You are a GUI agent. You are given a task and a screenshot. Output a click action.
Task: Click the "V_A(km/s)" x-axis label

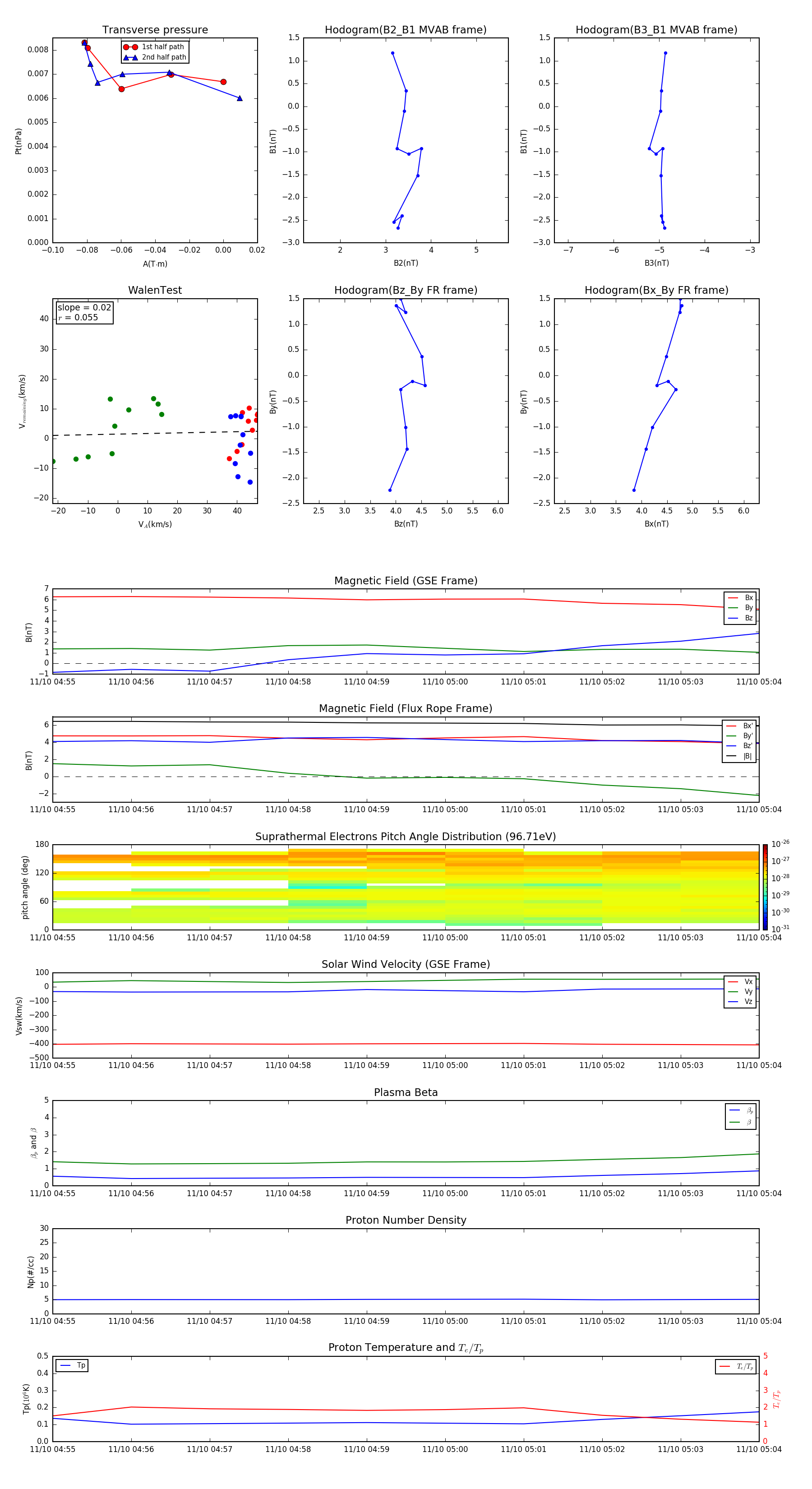click(x=155, y=524)
